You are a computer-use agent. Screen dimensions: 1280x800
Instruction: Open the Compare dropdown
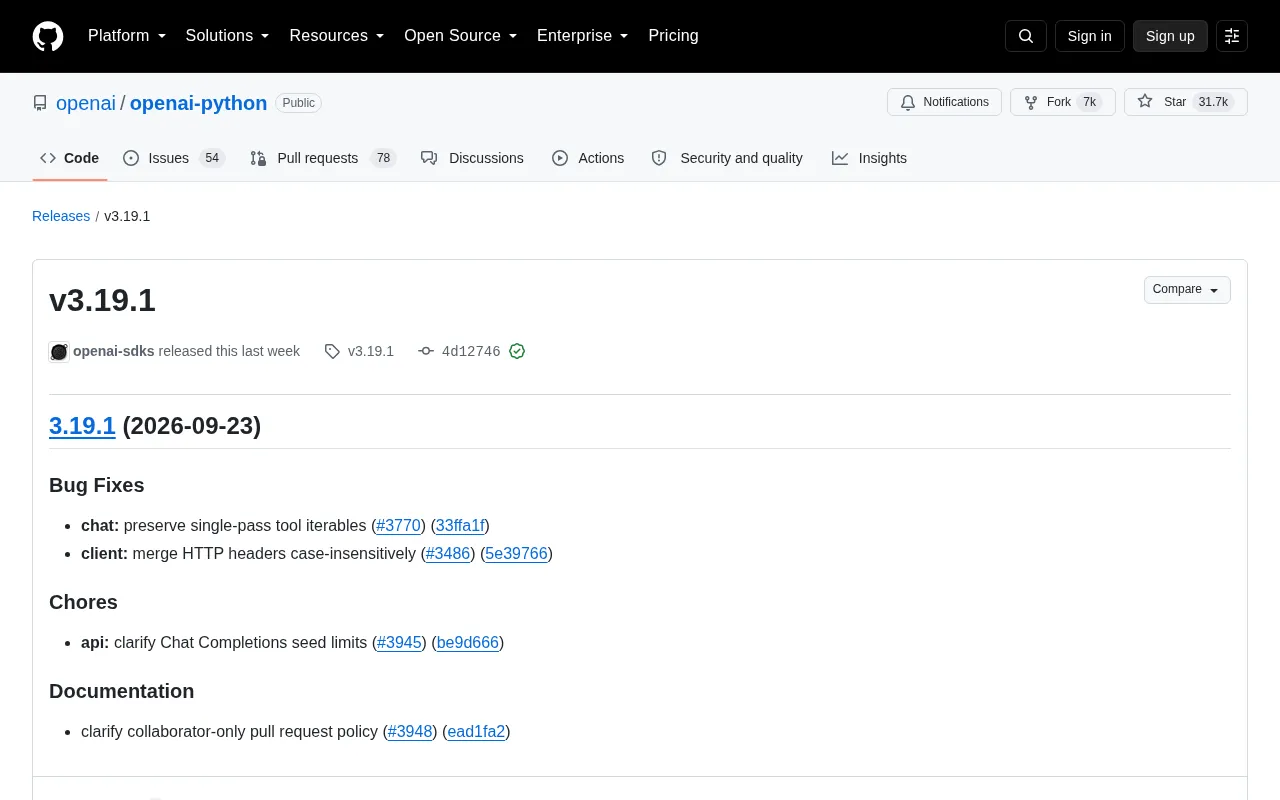1187,290
